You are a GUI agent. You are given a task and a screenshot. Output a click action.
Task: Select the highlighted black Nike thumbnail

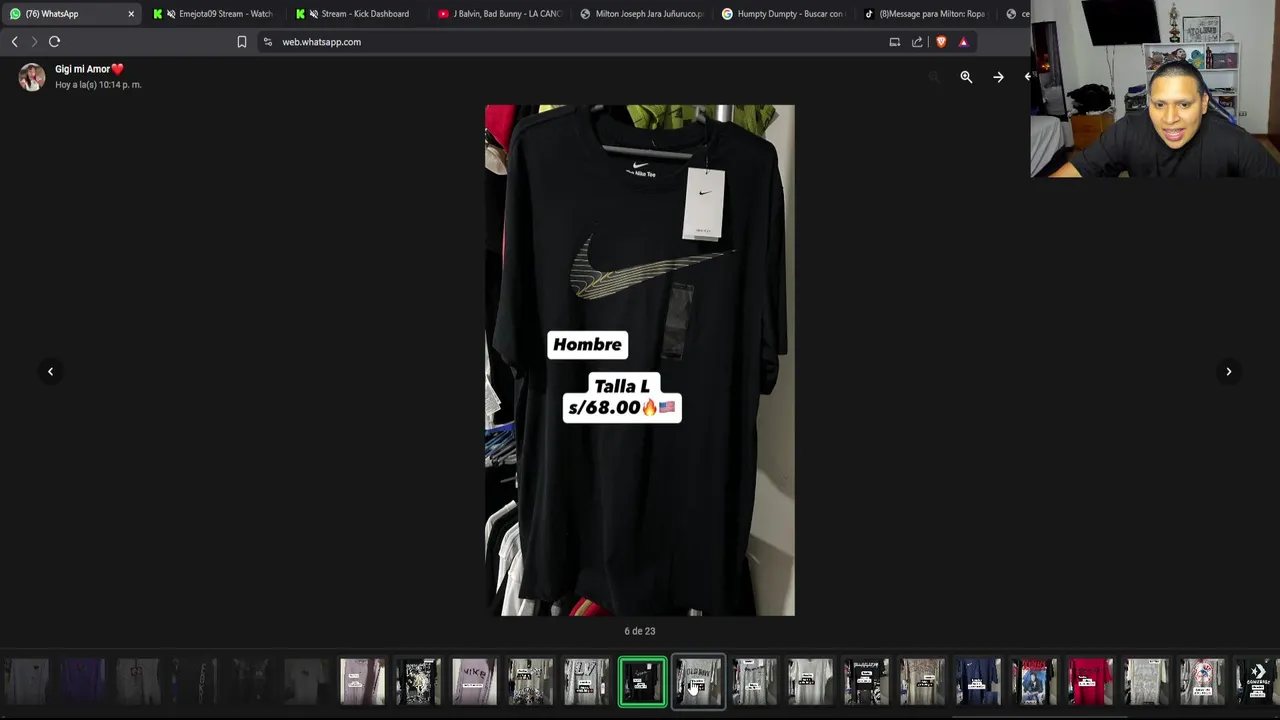pos(642,682)
